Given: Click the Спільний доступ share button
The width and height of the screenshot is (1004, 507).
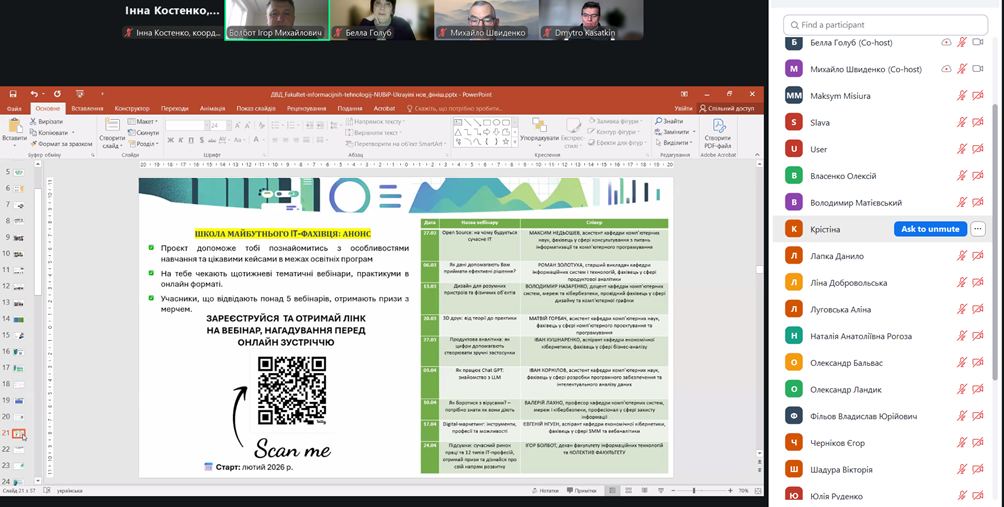Looking at the screenshot, I should coord(727,108).
